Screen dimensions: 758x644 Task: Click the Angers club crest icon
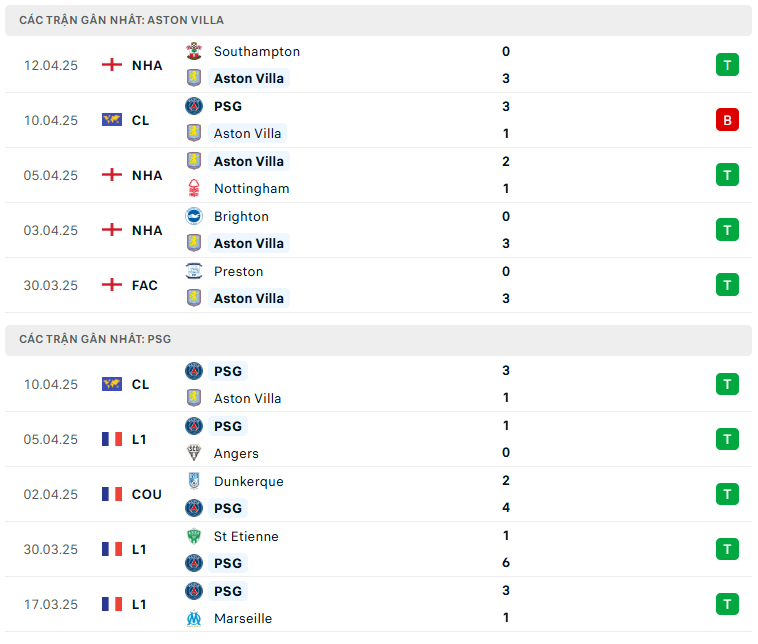point(193,453)
